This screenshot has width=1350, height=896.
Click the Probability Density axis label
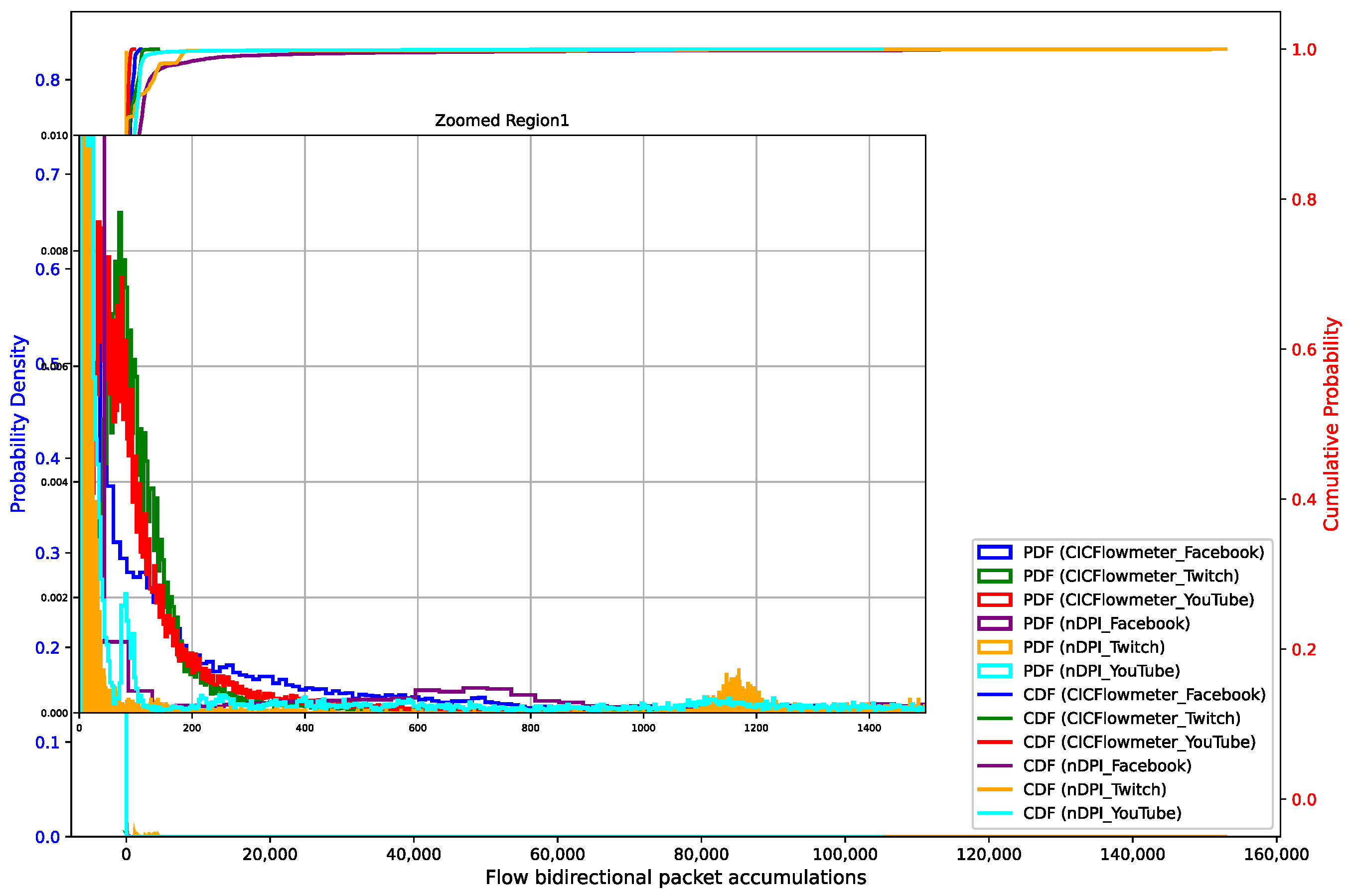(x=18, y=424)
